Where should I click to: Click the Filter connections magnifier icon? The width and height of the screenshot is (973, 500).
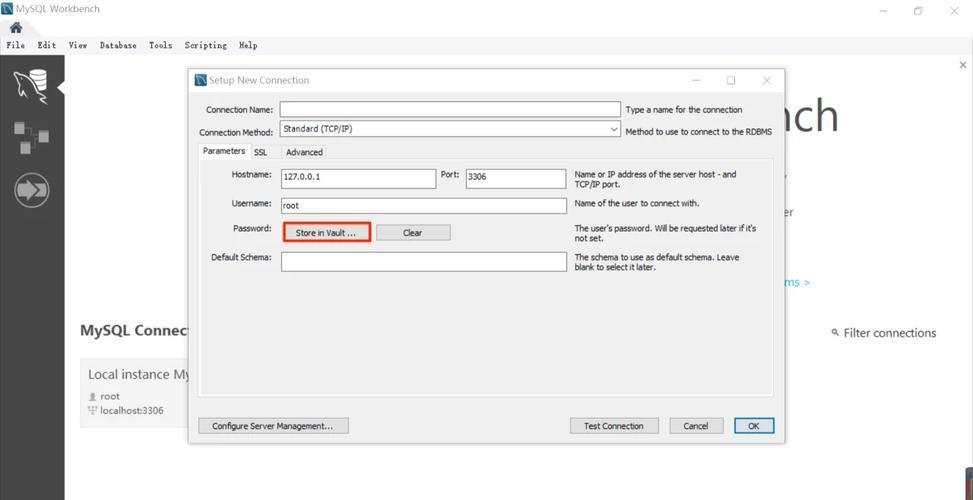tap(835, 333)
